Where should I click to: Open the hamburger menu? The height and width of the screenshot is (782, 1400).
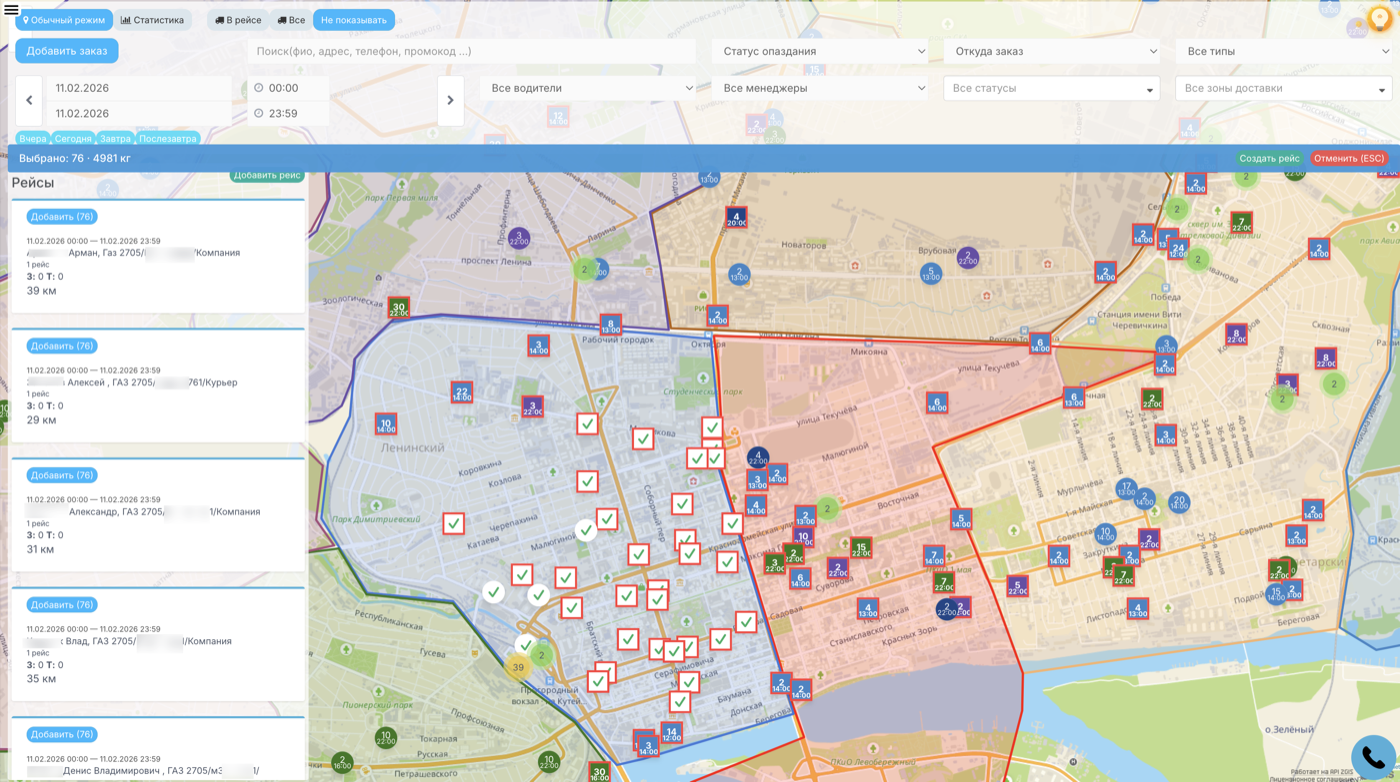click(x=11, y=10)
